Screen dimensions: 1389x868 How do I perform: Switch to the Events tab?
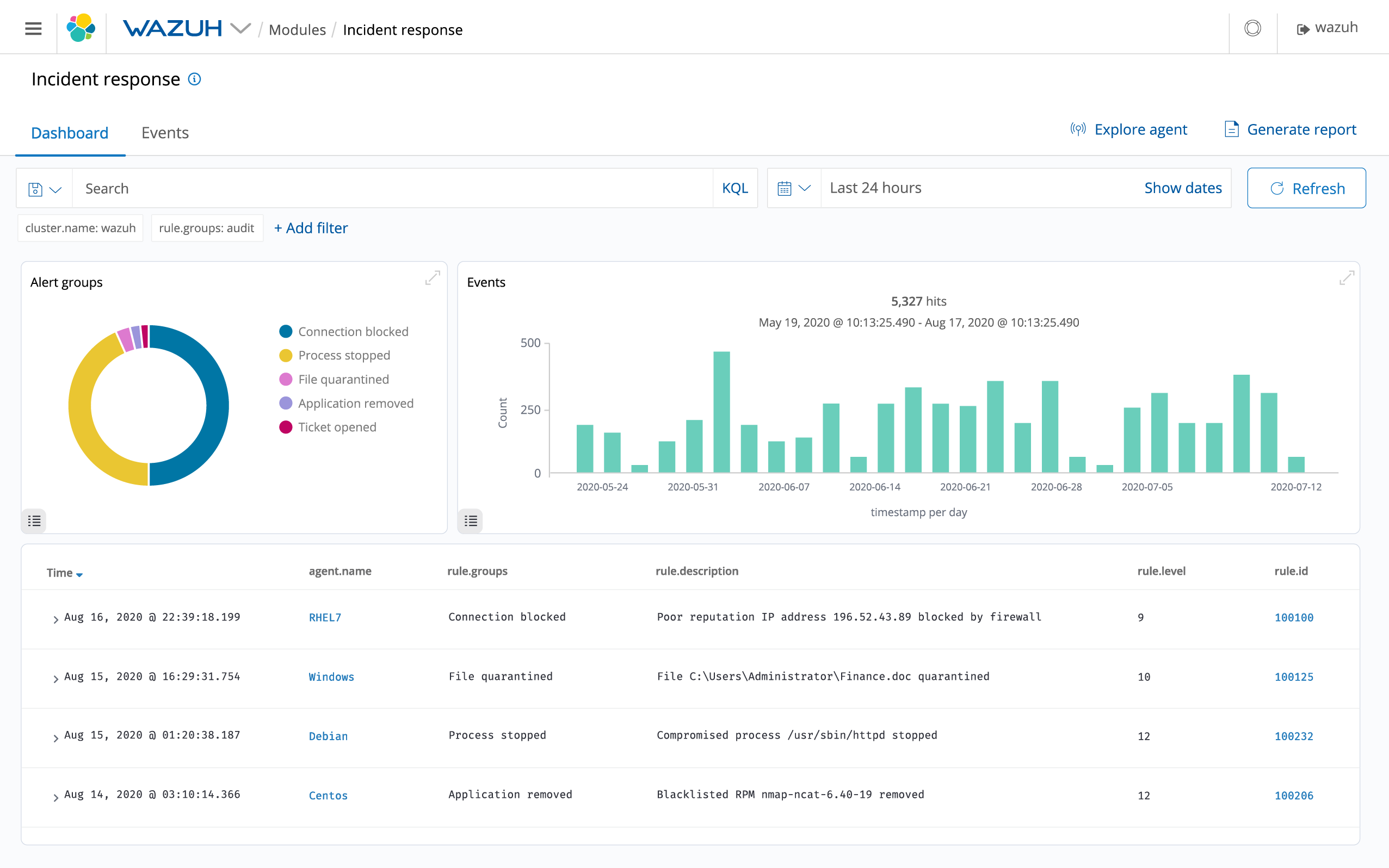pyautogui.click(x=165, y=133)
